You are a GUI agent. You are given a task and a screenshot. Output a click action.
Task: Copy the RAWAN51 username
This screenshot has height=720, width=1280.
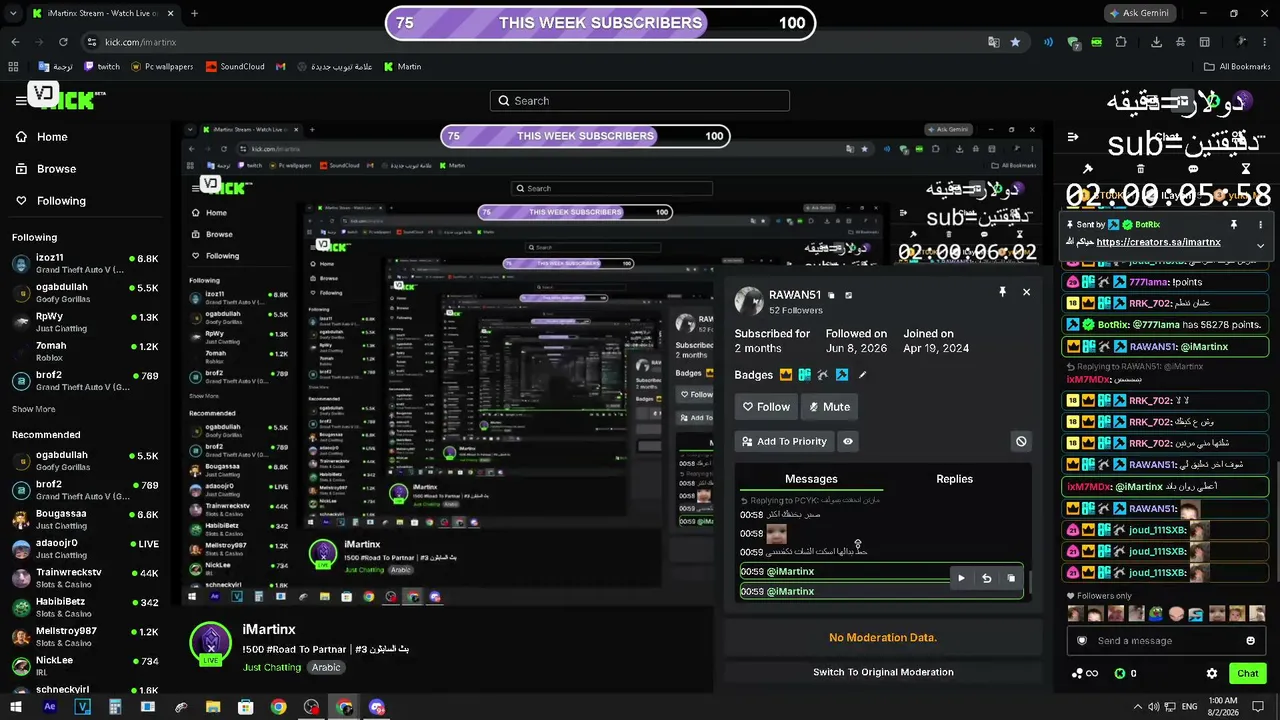(831, 296)
